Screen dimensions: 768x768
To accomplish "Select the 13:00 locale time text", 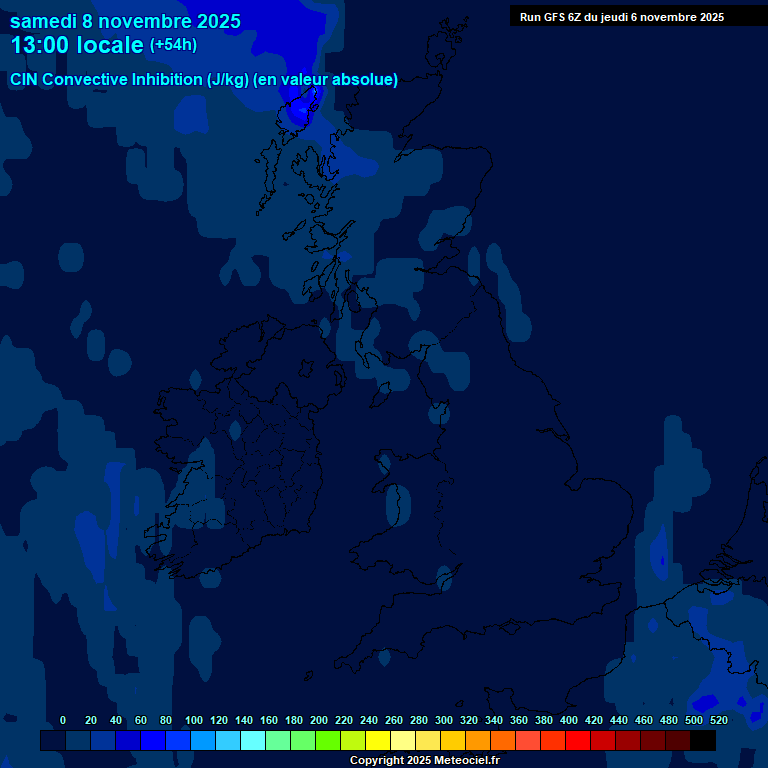I will [77, 45].
